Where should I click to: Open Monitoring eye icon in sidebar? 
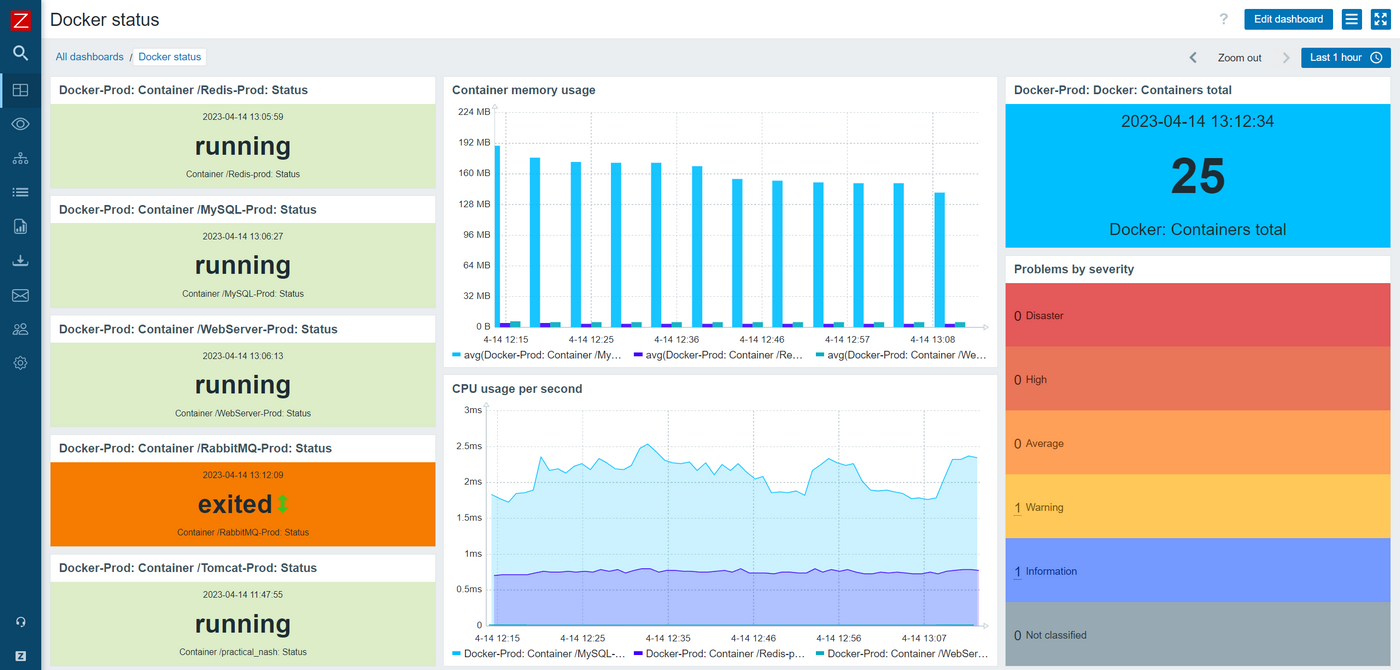click(x=20, y=124)
